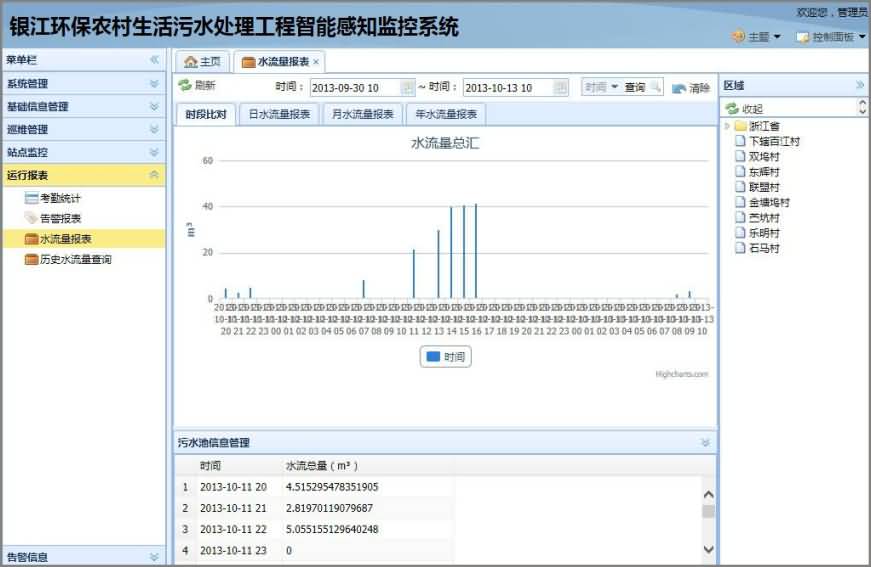This screenshot has height=567, width=871.
Task: Open the 主题 theme dropdown
Action: click(x=757, y=37)
